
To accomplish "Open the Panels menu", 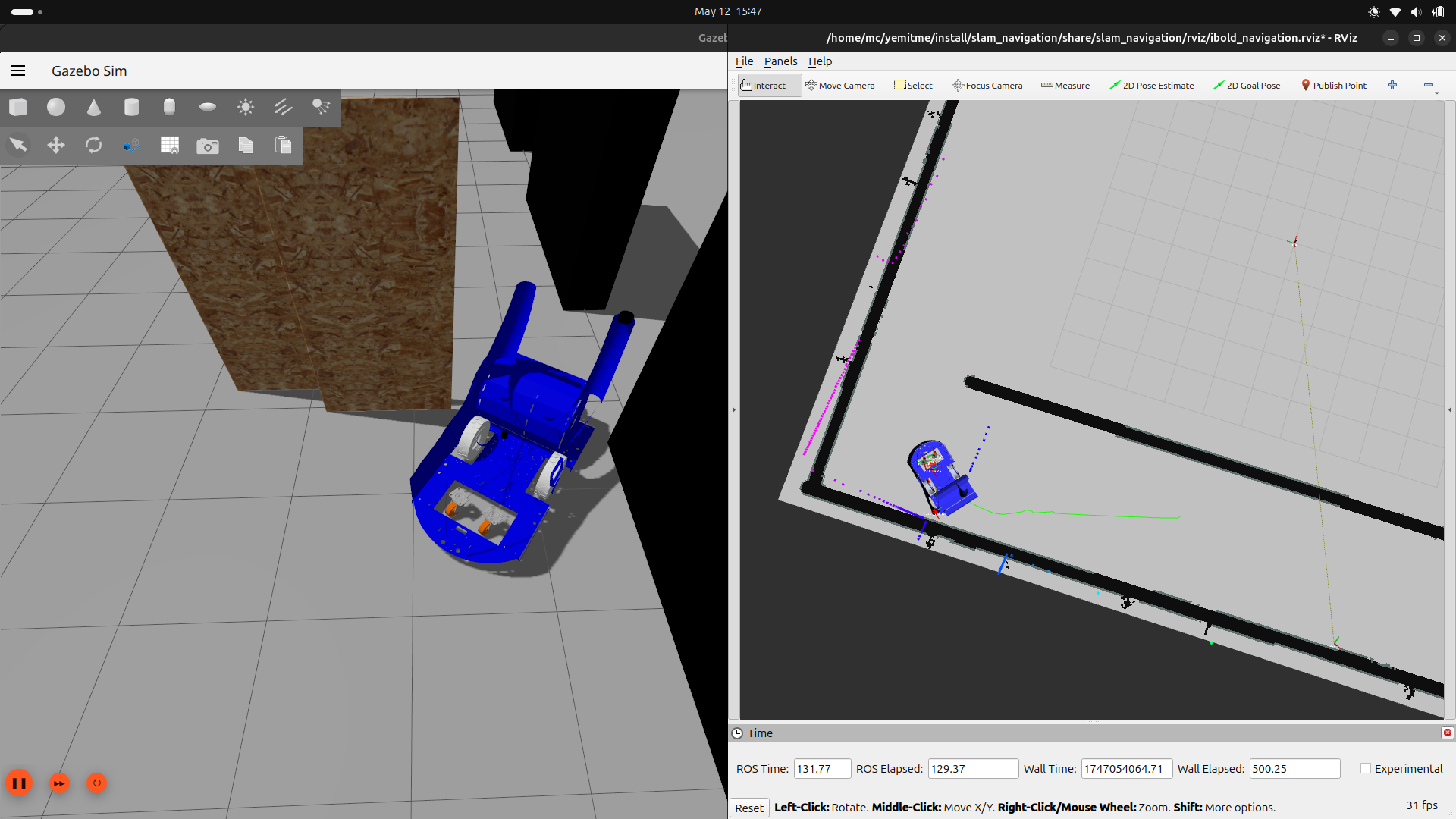I will [x=780, y=61].
